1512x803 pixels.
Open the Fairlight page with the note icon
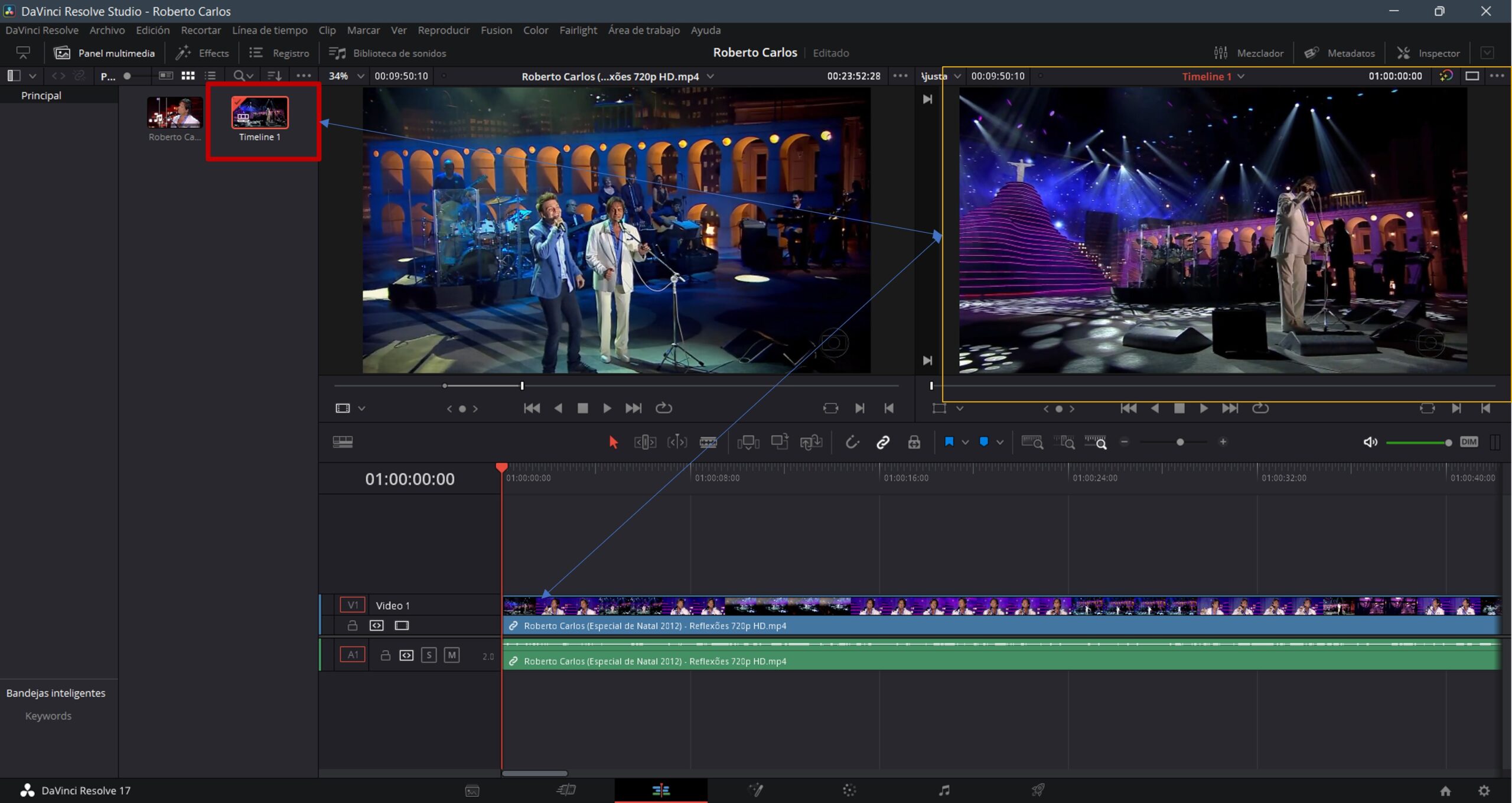(x=944, y=790)
